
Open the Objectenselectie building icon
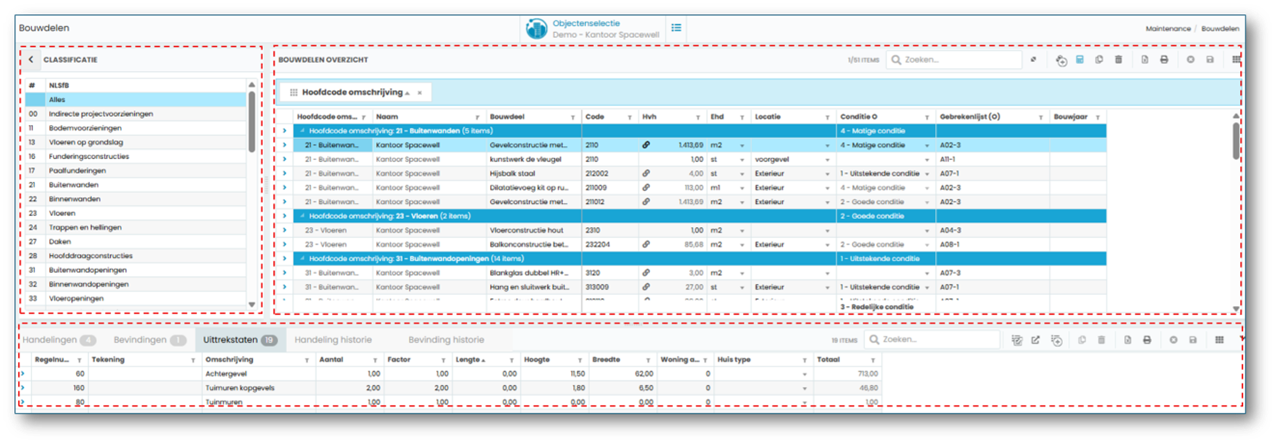pos(535,28)
